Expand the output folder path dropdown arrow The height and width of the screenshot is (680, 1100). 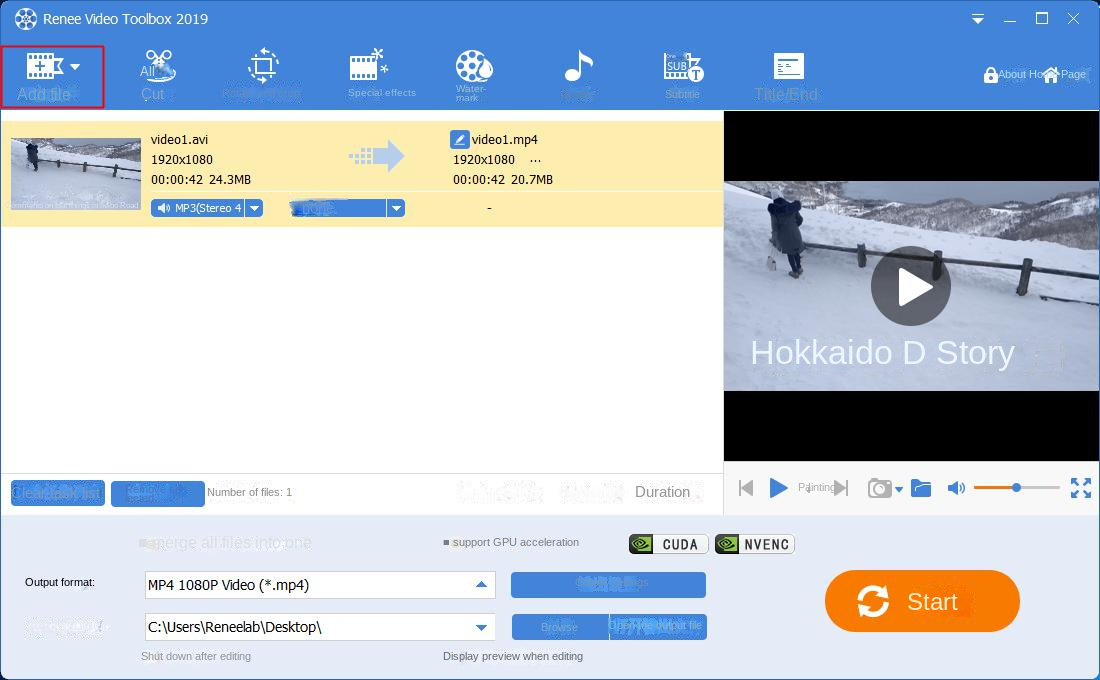(481, 627)
